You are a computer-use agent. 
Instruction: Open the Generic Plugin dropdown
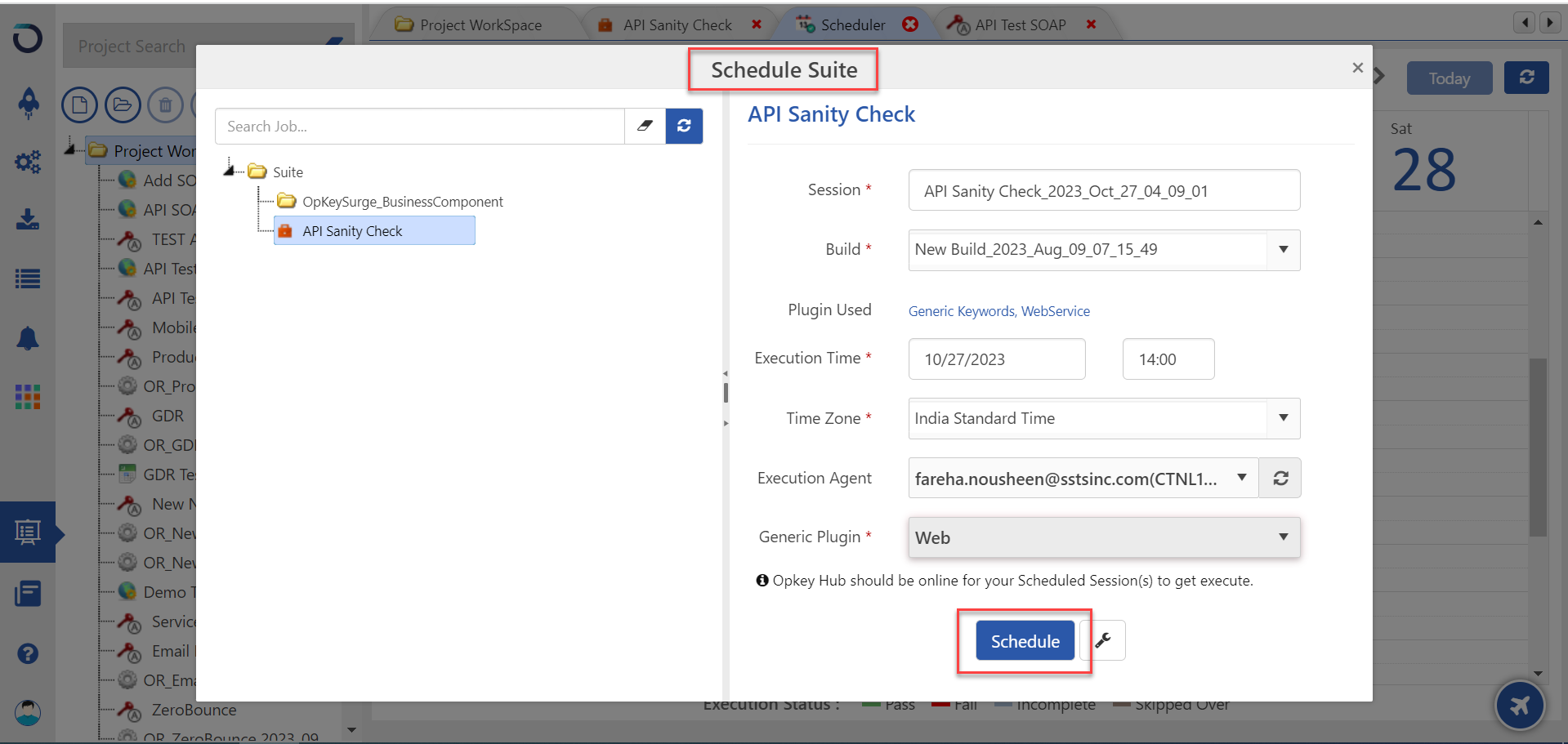point(1284,537)
